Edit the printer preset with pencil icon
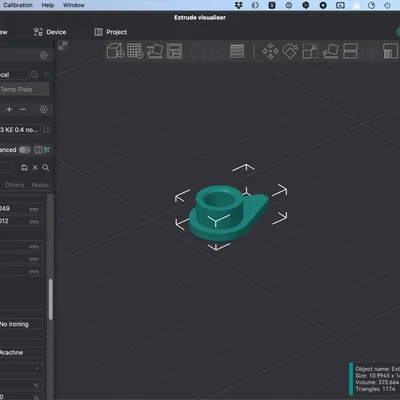 35,74
